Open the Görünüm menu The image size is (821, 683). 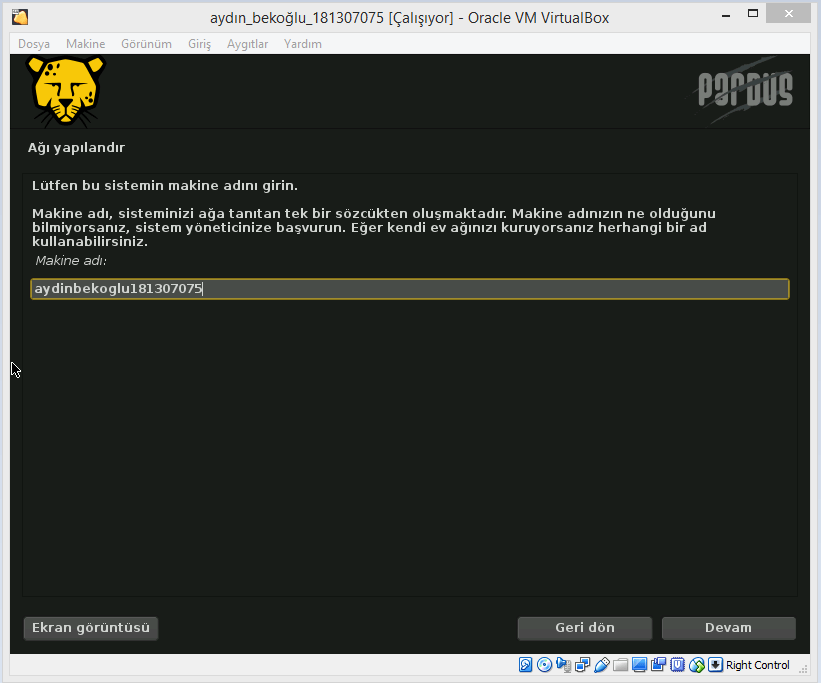point(147,44)
